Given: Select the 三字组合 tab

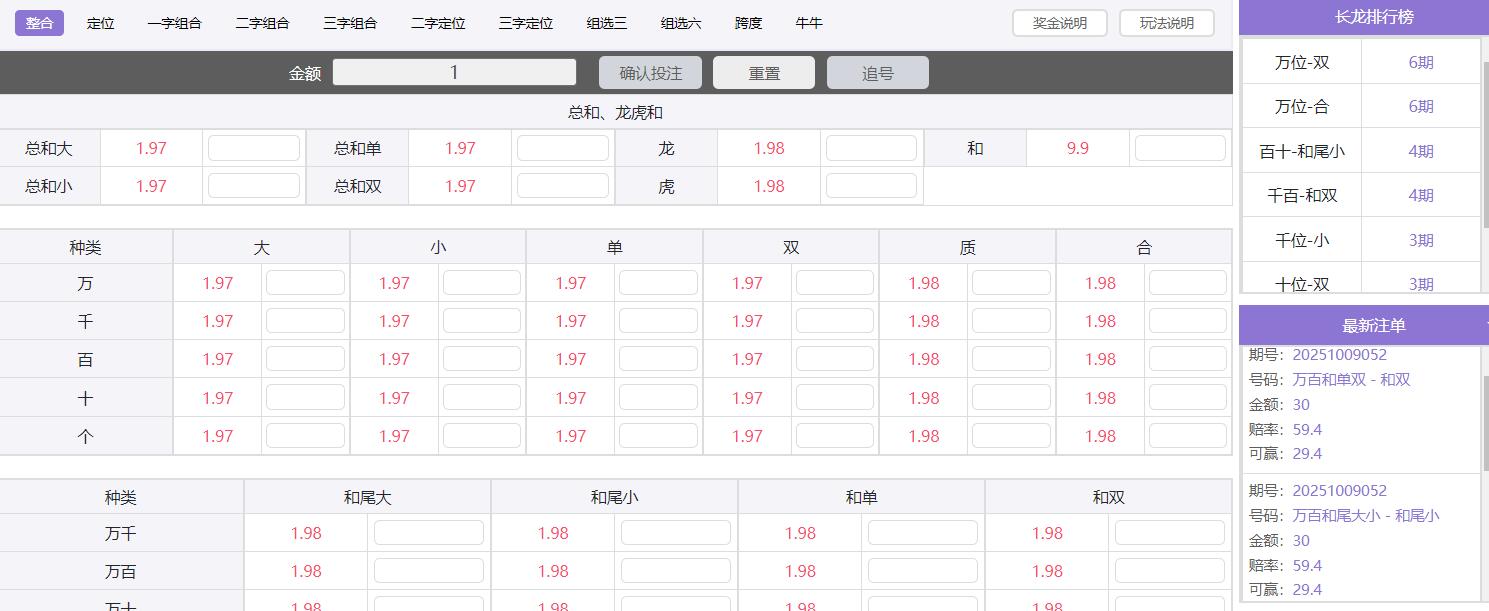Looking at the screenshot, I should tap(350, 23).
